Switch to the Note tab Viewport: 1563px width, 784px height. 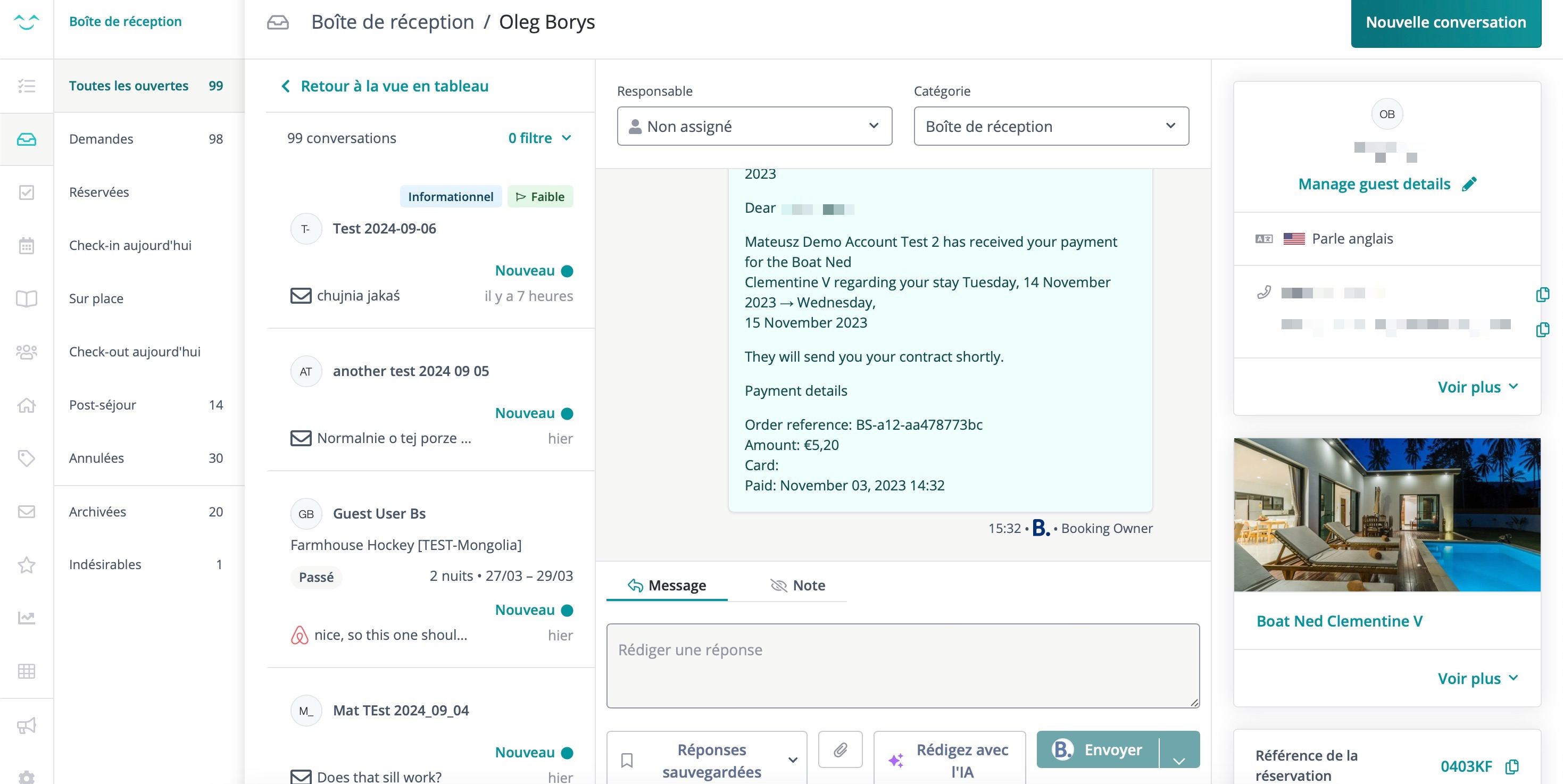(797, 586)
